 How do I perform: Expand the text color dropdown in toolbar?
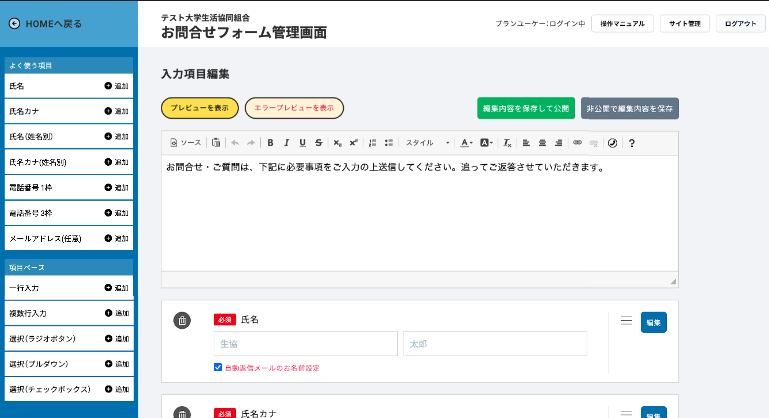pos(467,143)
